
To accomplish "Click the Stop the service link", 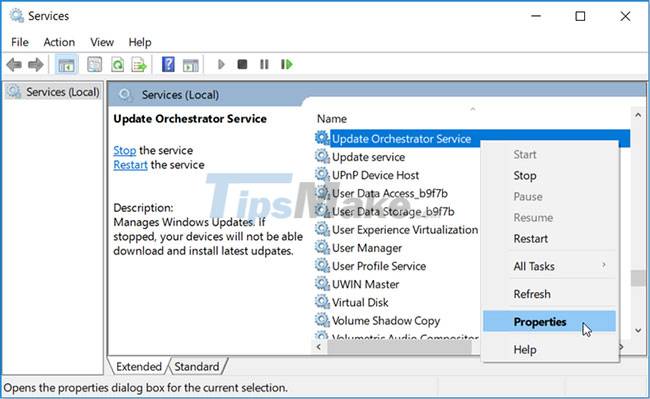I will tap(124, 150).
